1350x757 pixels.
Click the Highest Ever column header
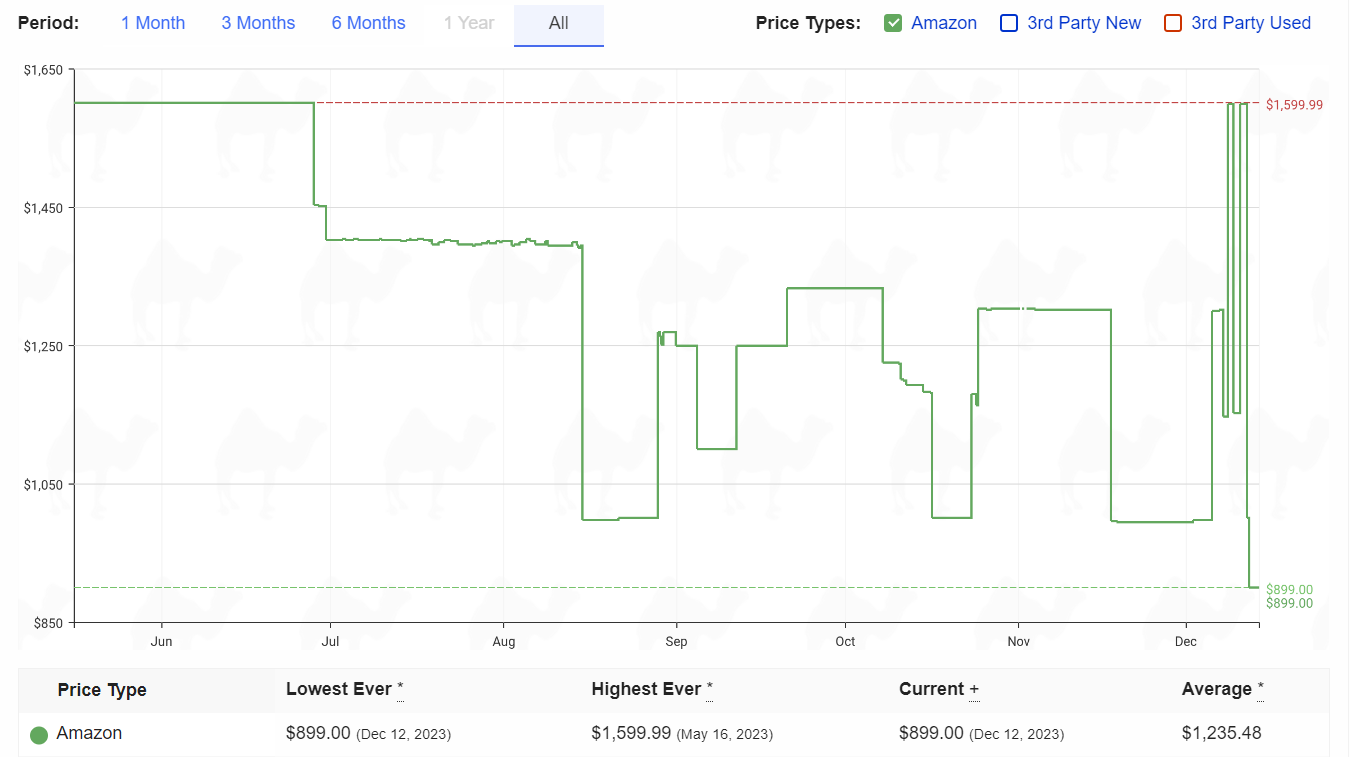[652, 689]
